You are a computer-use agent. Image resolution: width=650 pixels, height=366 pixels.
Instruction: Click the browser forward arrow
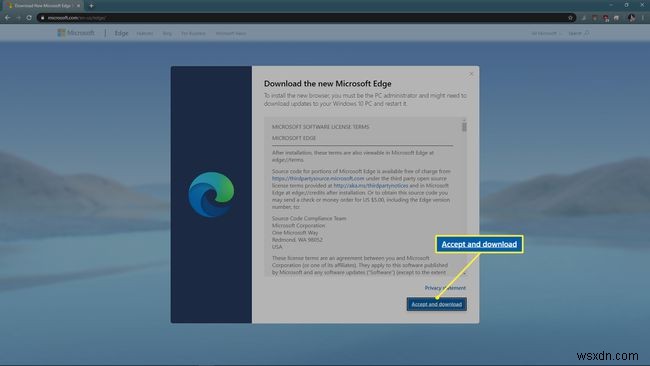pyautogui.click(x=18, y=18)
